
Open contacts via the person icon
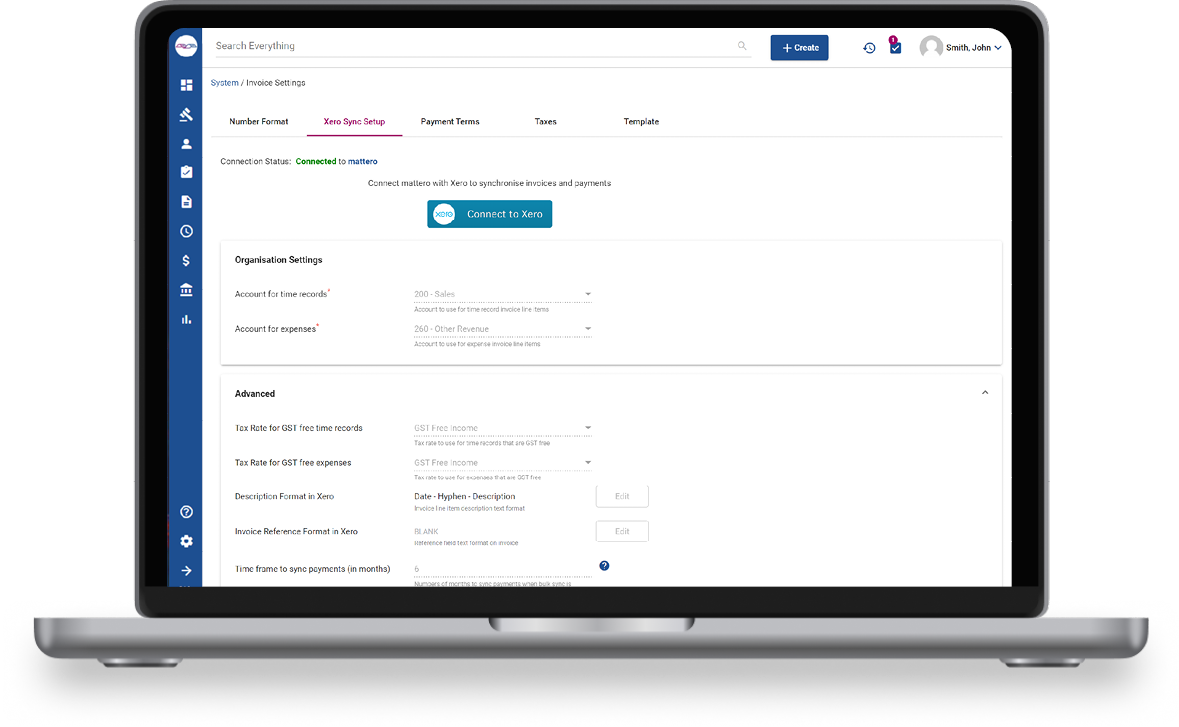[186, 144]
